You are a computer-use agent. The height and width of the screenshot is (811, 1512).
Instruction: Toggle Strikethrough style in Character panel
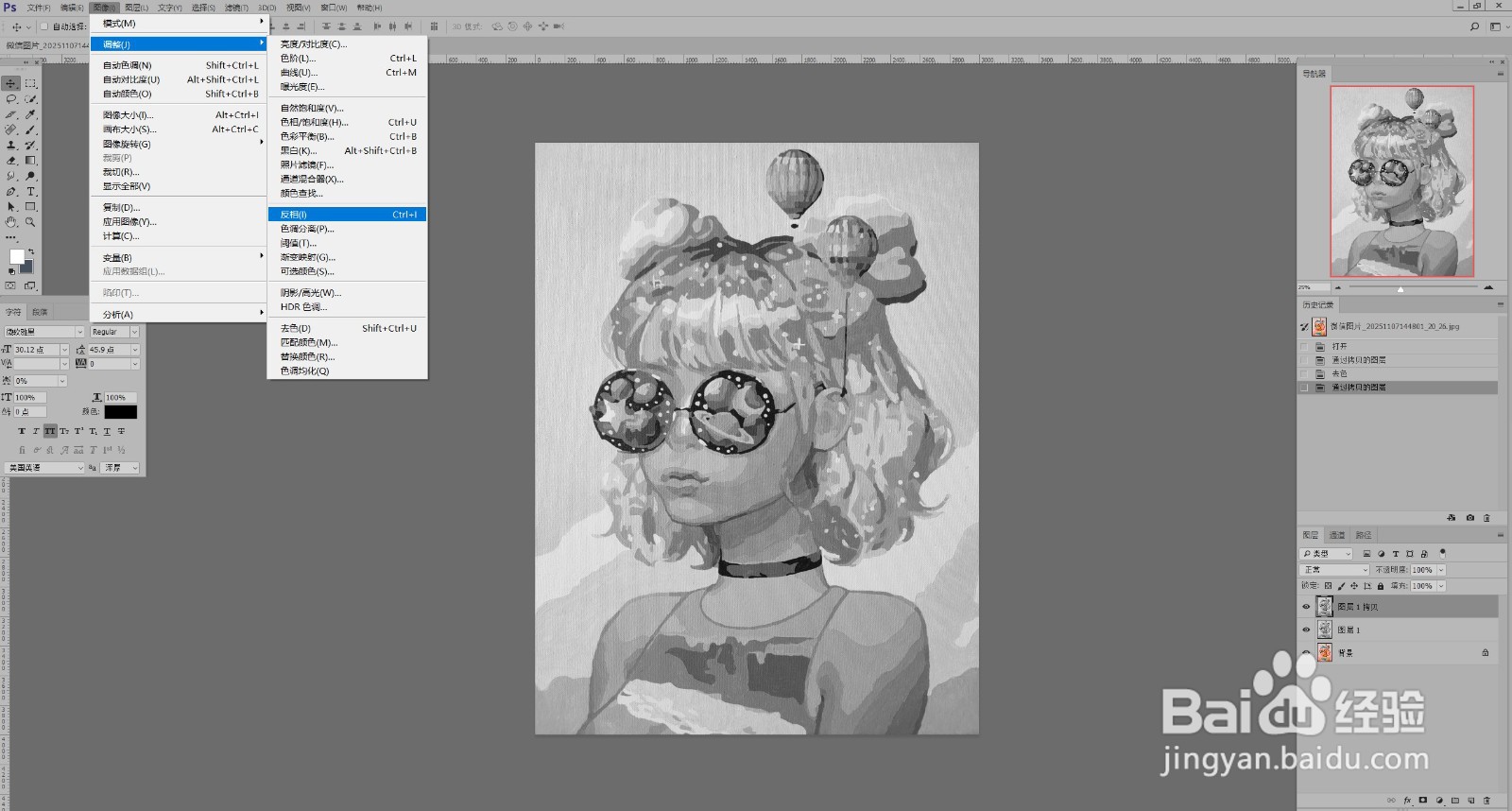coord(121,431)
